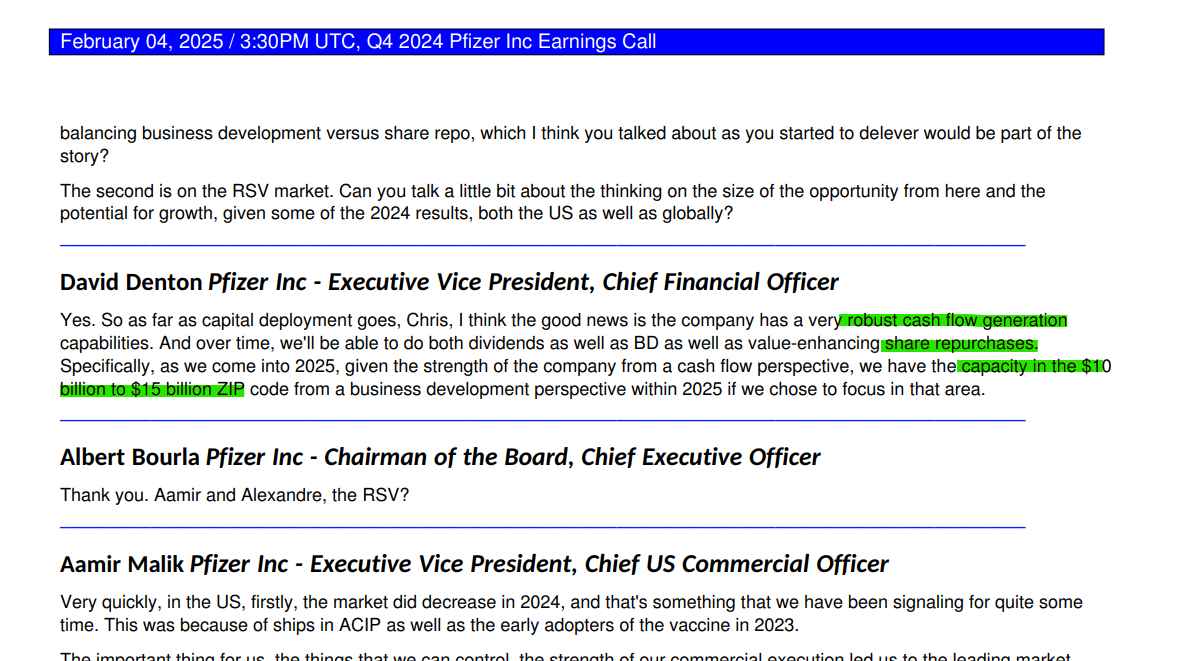Click the highlighted 'capacity in the $10' text
Viewport: 1181px width, 661px height.
[x=1036, y=366]
